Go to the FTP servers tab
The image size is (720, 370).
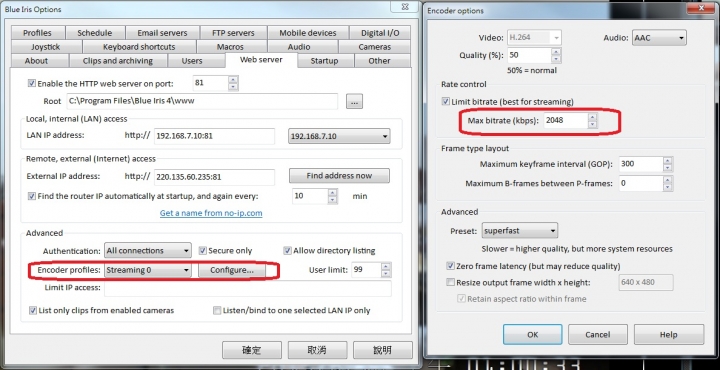click(x=233, y=33)
